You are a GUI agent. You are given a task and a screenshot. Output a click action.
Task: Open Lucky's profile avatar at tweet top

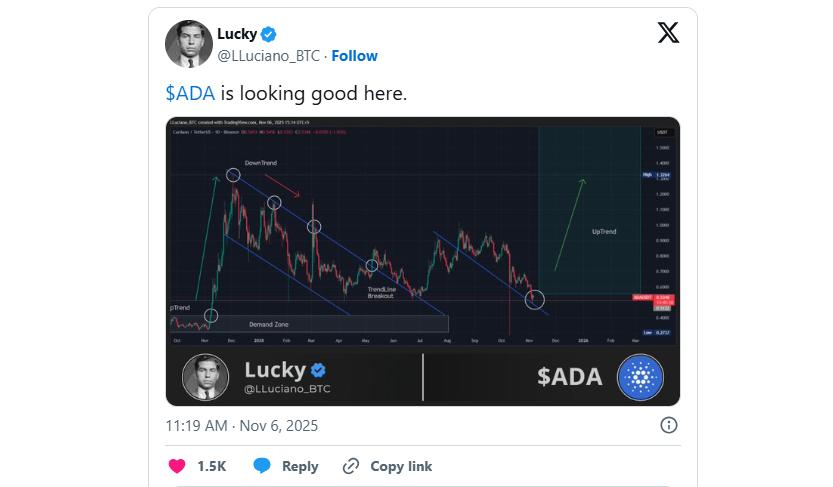[x=189, y=44]
